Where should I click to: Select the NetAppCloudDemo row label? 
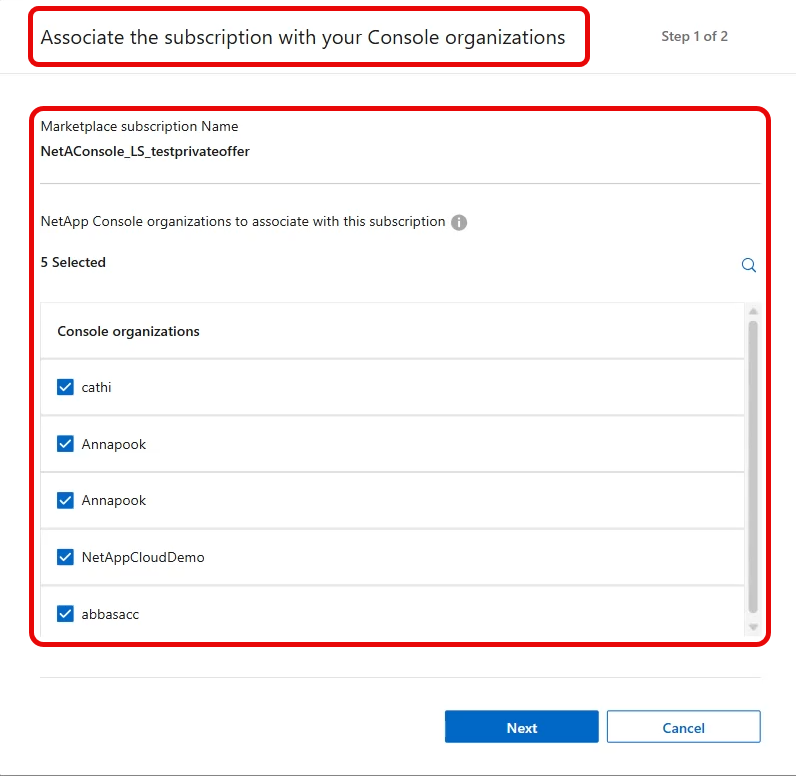coord(143,557)
